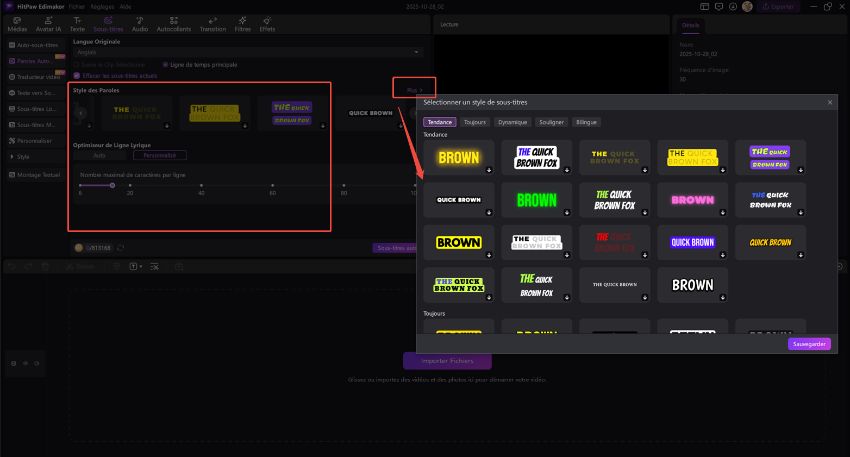The height and width of the screenshot is (457, 850).
Task: Open the Audio panel icon
Action: pos(139,23)
